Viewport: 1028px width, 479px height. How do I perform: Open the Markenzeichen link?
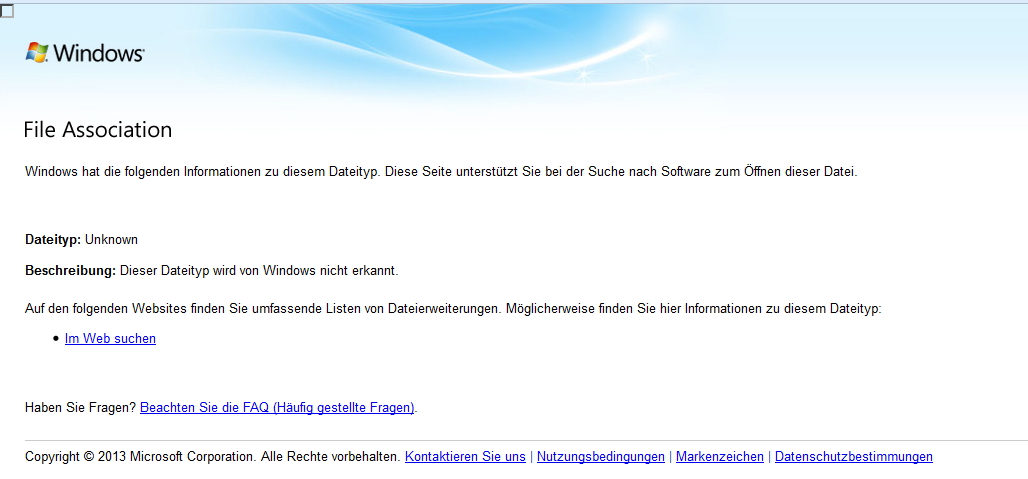click(720, 457)
